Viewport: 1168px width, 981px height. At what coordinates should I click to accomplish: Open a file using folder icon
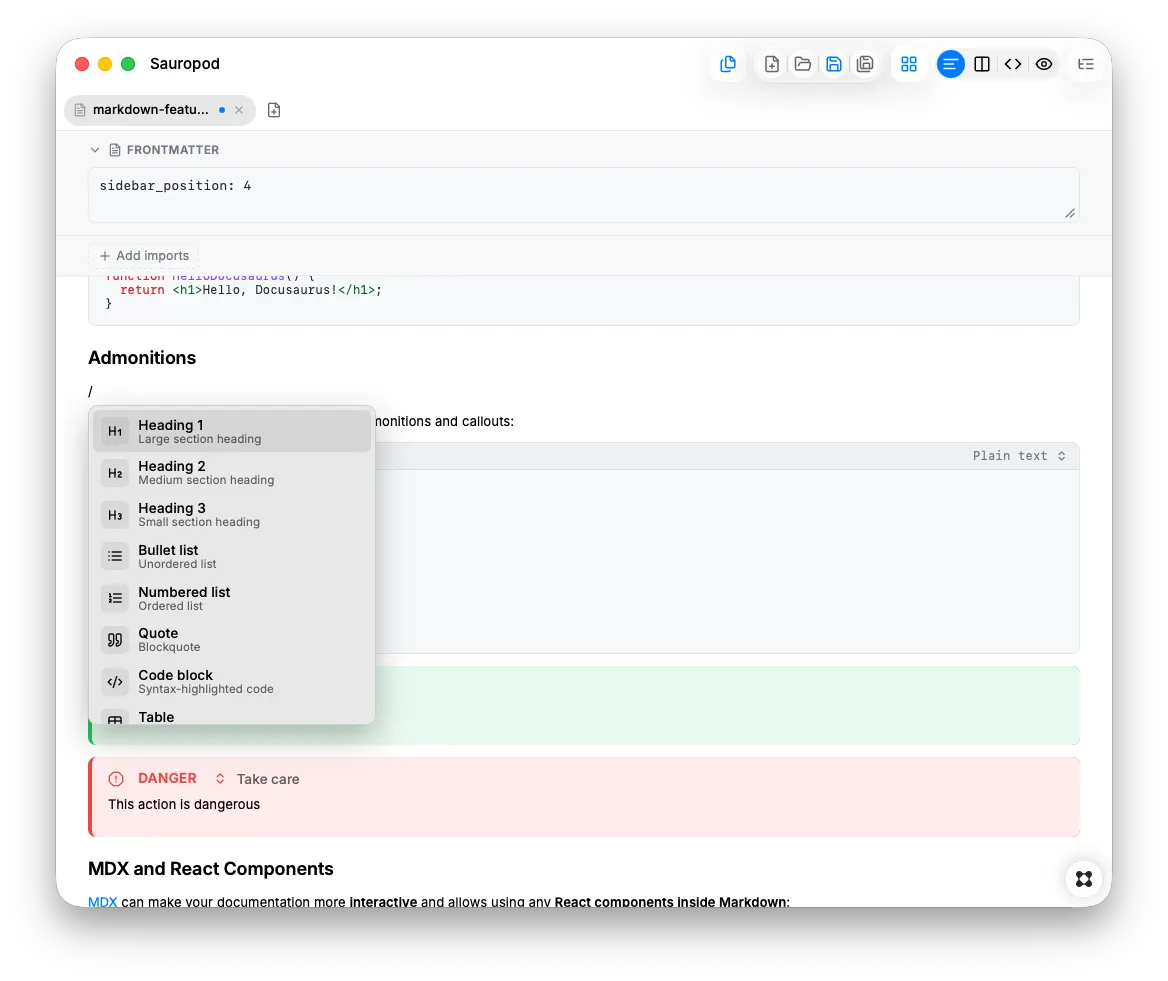802,64
